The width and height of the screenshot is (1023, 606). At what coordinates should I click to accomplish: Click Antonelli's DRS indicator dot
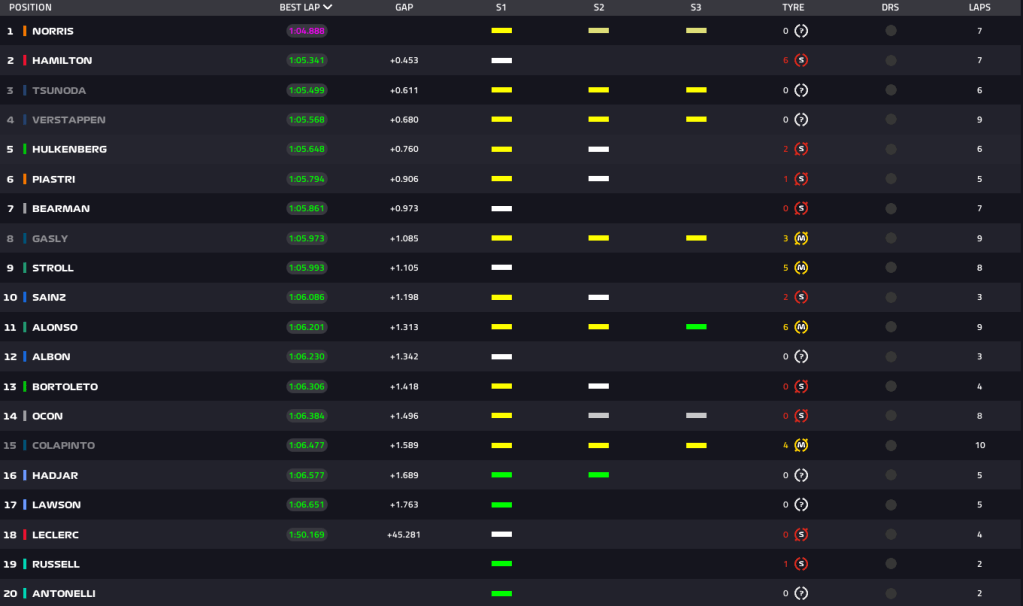(x=891, y=593)
